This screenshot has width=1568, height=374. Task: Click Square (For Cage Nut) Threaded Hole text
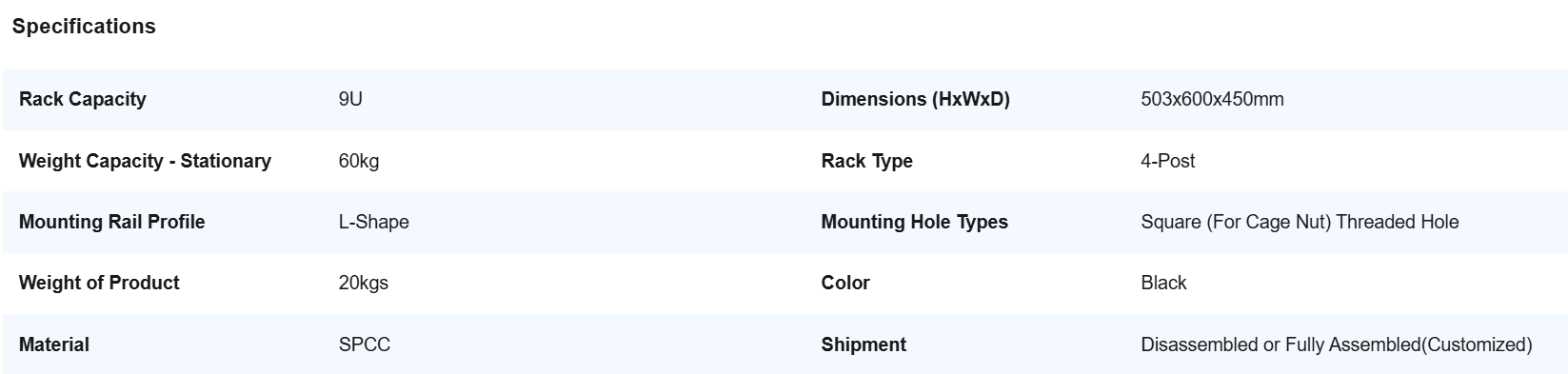[1300, 222]
